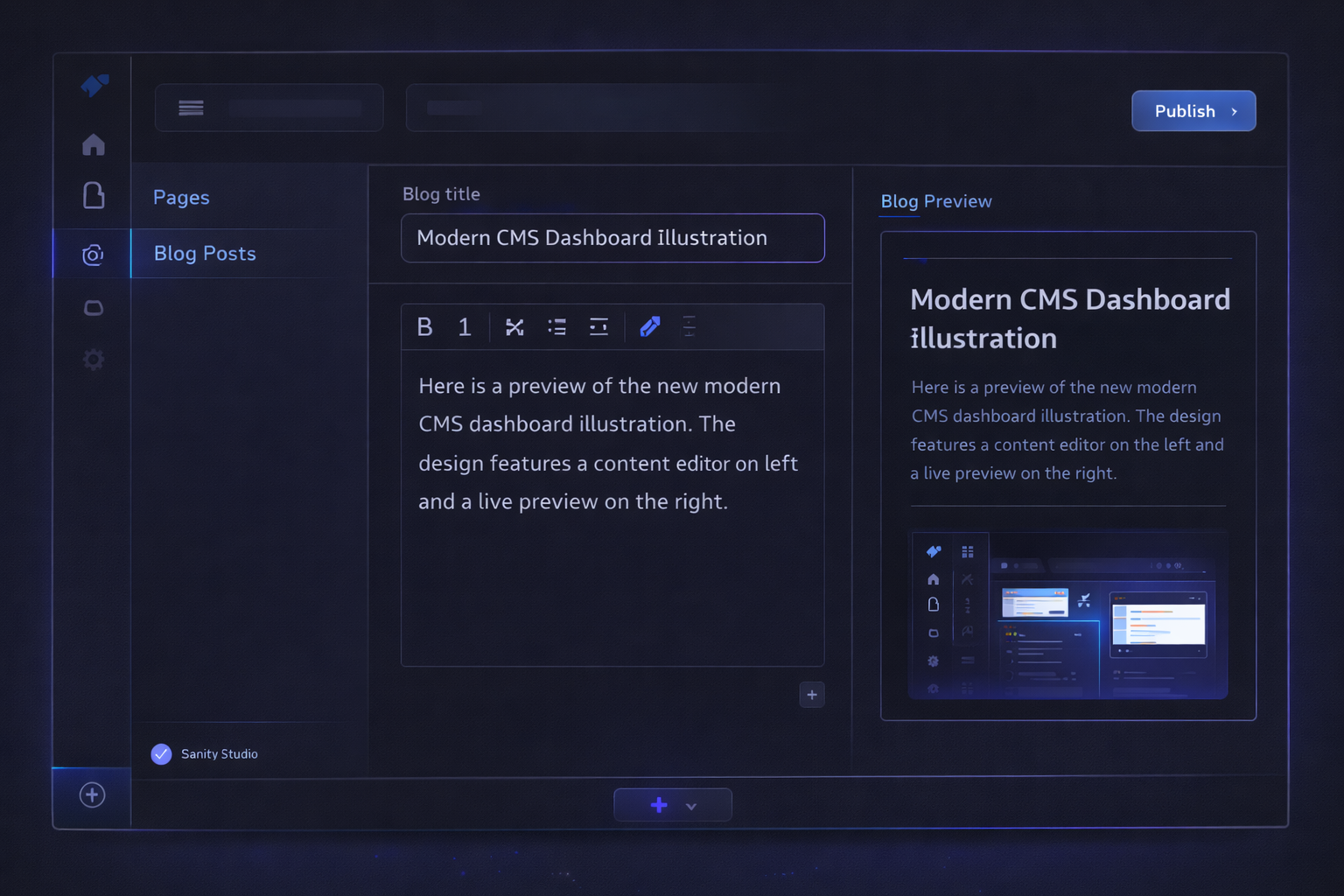
Task: Click the indent alignment icon
Action: [x=598, y=327]
